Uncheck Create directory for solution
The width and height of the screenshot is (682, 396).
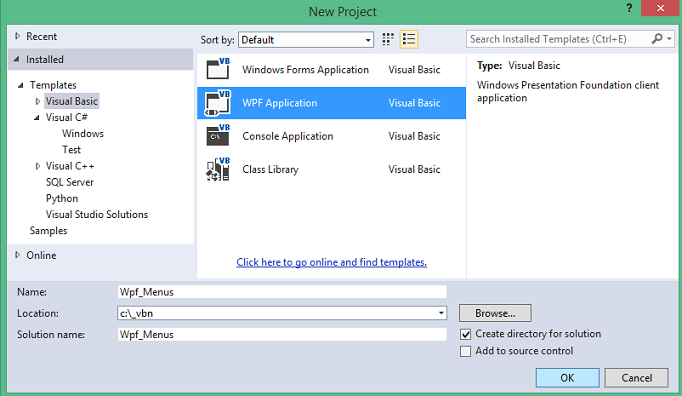(465, 334)
